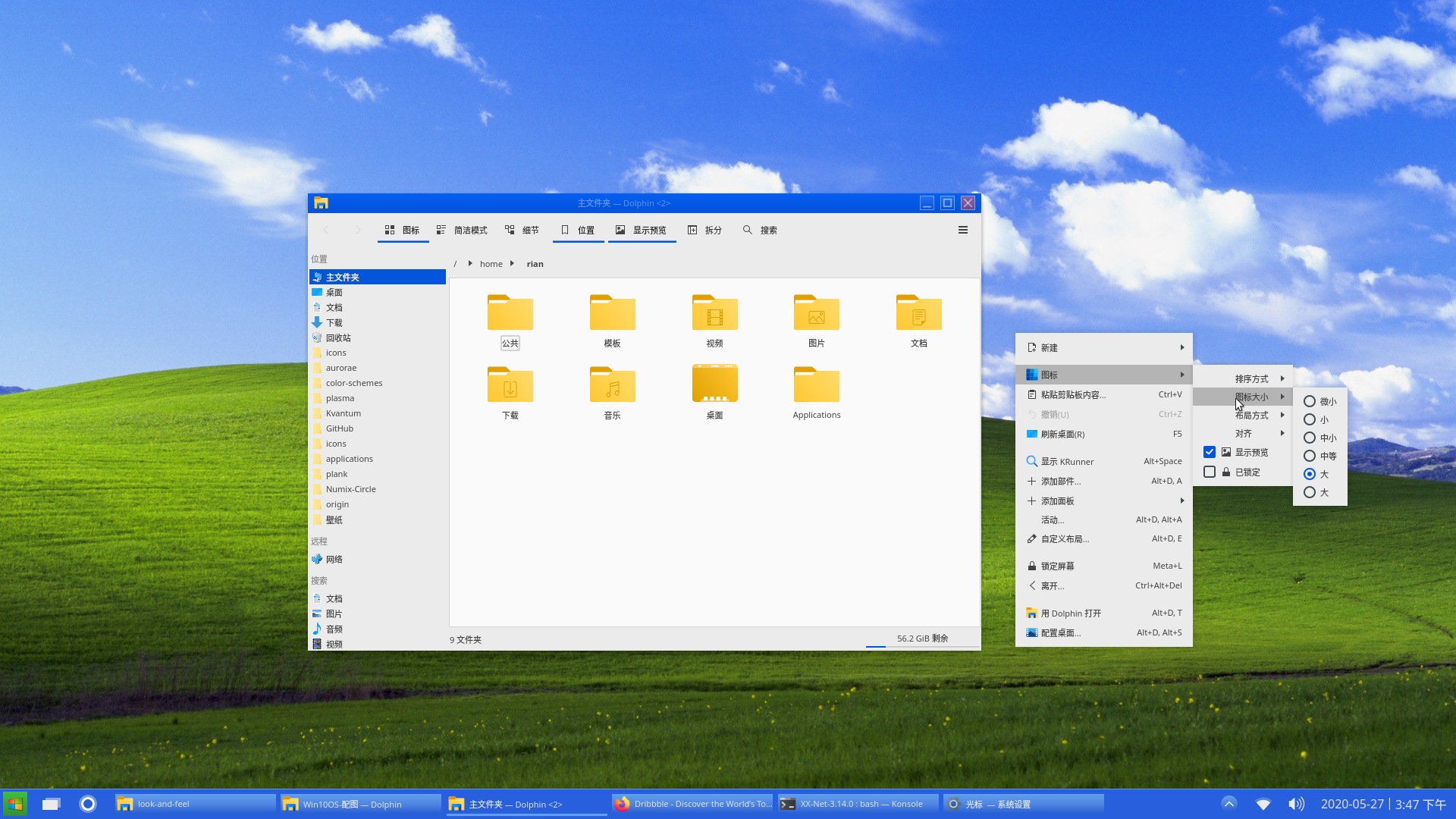Screen dimensions: 1456x819
Task: Switch to the Konsole taskbar window
Action: [x=857, y=804]
